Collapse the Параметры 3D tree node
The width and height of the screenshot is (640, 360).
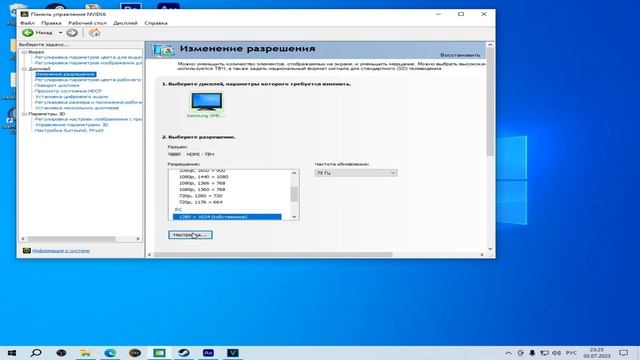(24, 113)
